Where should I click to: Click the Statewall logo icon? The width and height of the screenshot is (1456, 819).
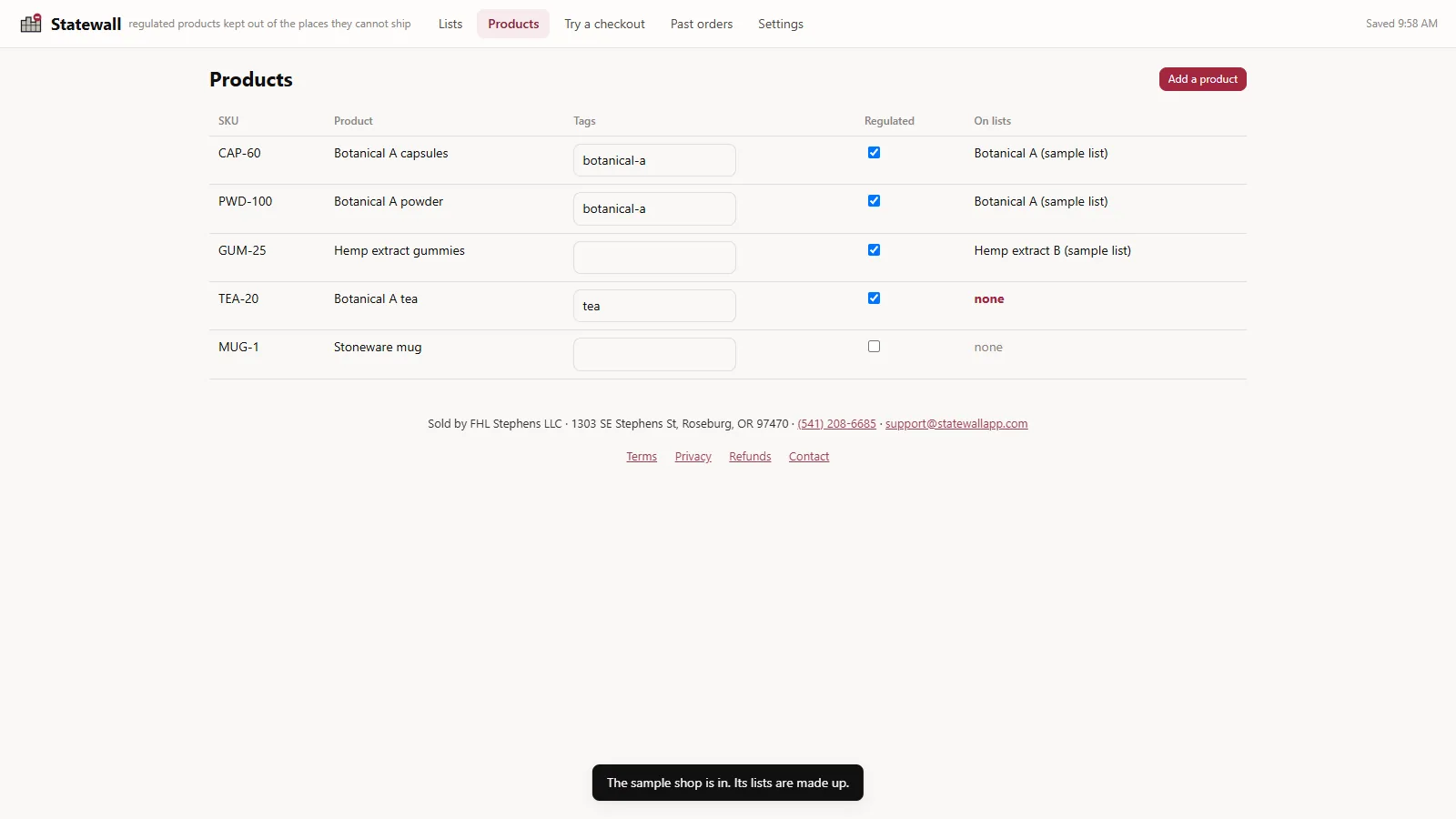click(x=31, y=23)
